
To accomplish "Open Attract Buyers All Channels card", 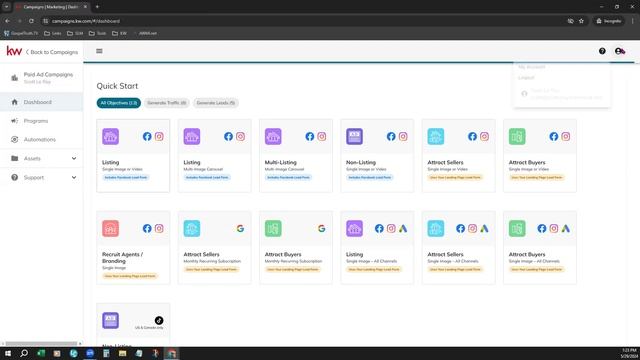I will click(540, 248).
